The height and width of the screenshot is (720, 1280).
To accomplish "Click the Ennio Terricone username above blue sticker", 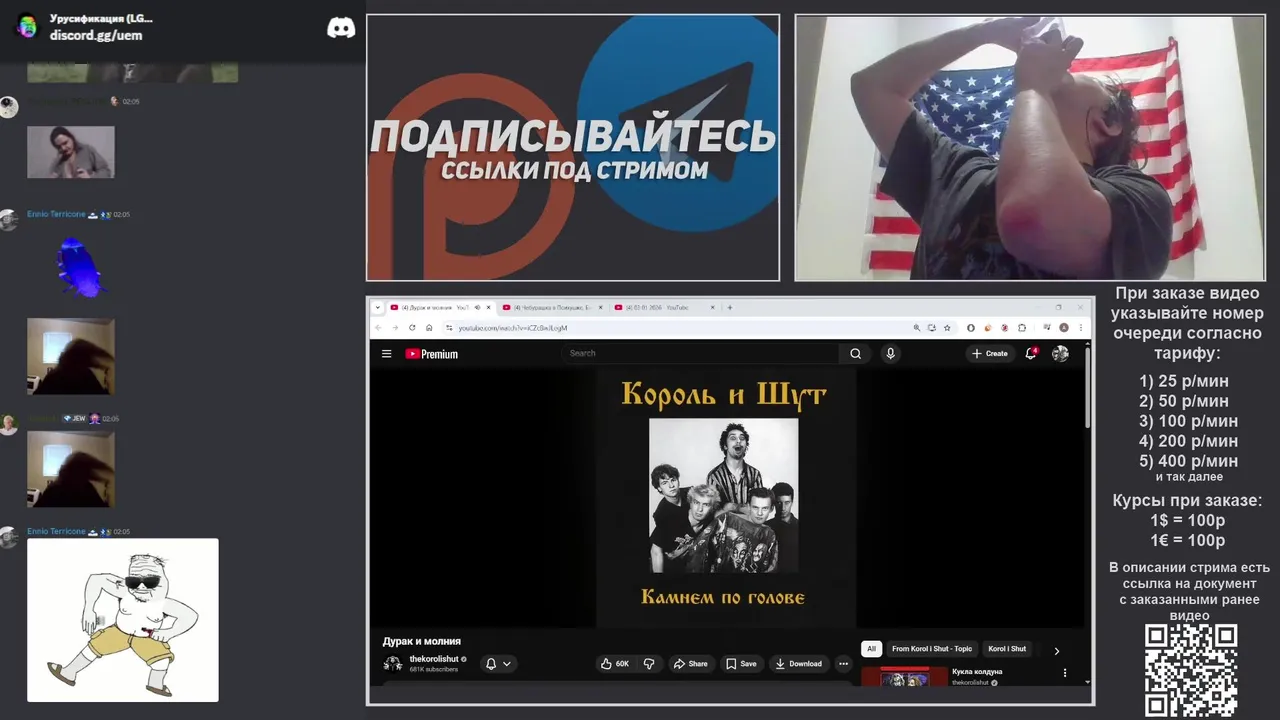I will (x=56, y=215).
